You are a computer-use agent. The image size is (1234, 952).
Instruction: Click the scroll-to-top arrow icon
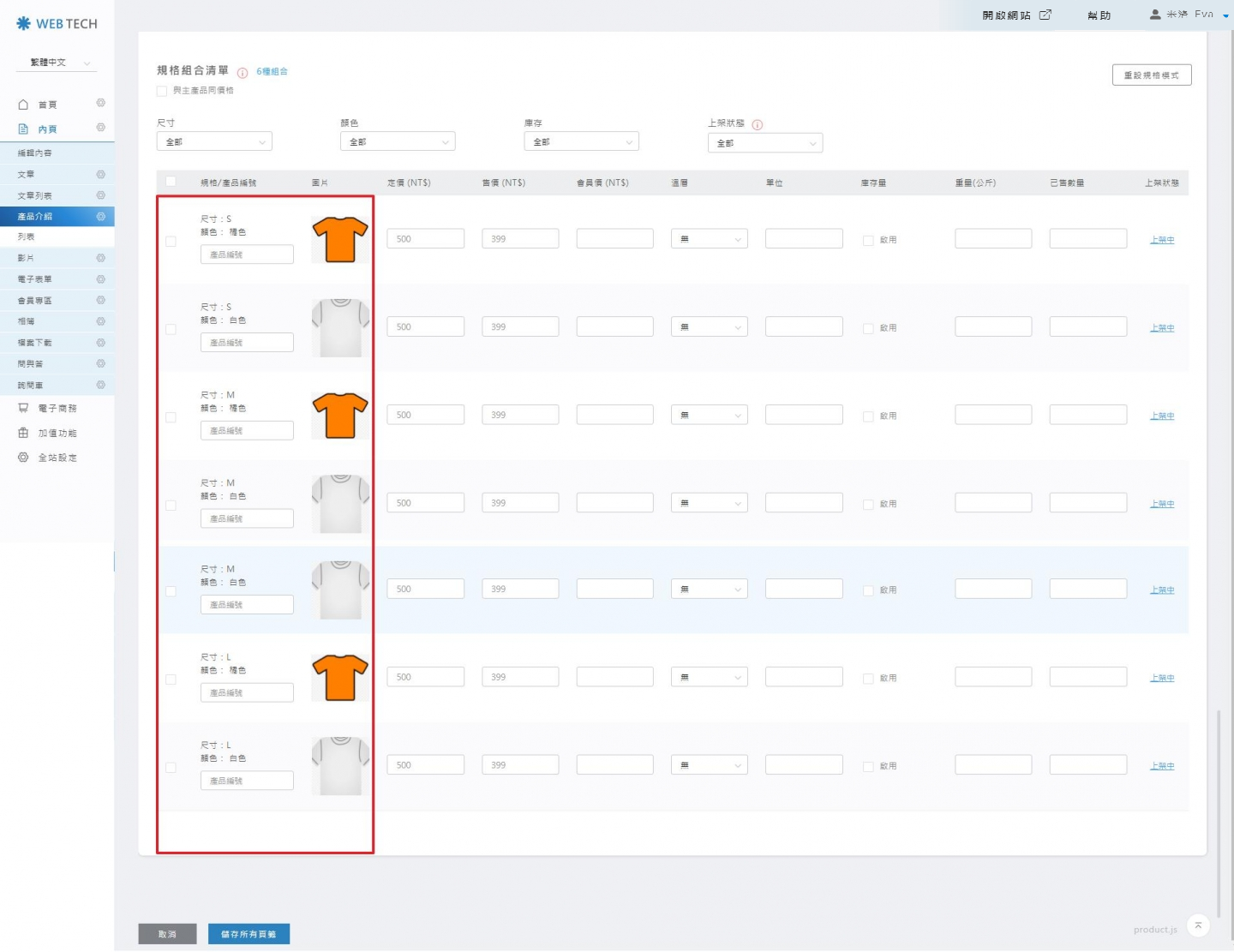(x=1198, y=925)
